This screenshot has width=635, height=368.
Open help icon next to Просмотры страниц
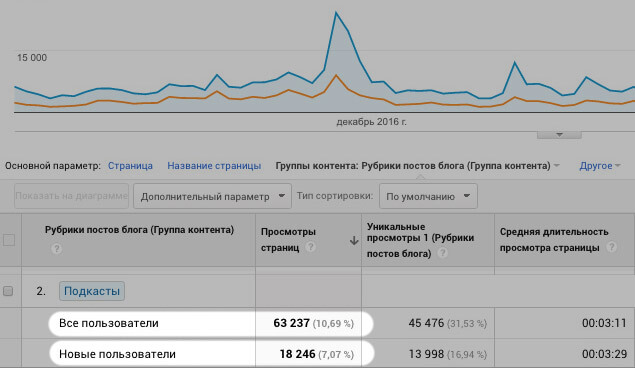pos(311,247)
